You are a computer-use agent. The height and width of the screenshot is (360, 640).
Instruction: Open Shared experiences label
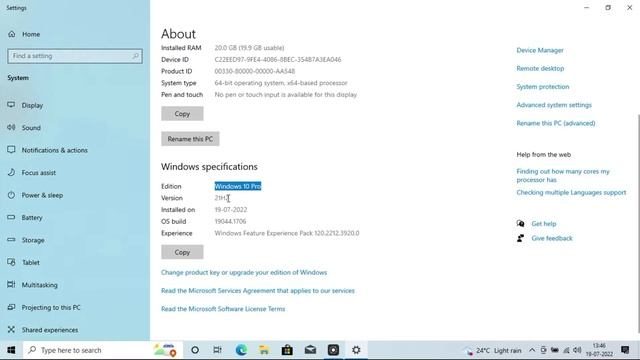[x=50, y=330]
